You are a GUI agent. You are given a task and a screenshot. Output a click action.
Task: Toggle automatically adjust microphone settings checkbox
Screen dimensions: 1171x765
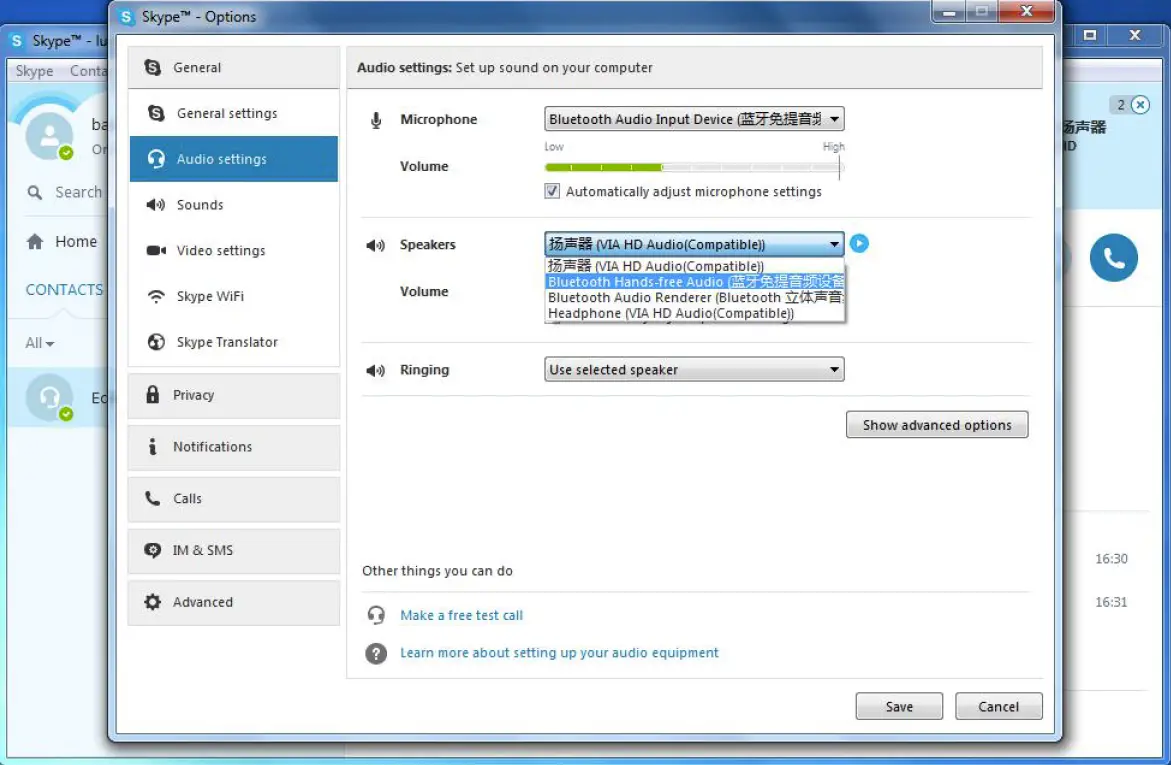552,191
